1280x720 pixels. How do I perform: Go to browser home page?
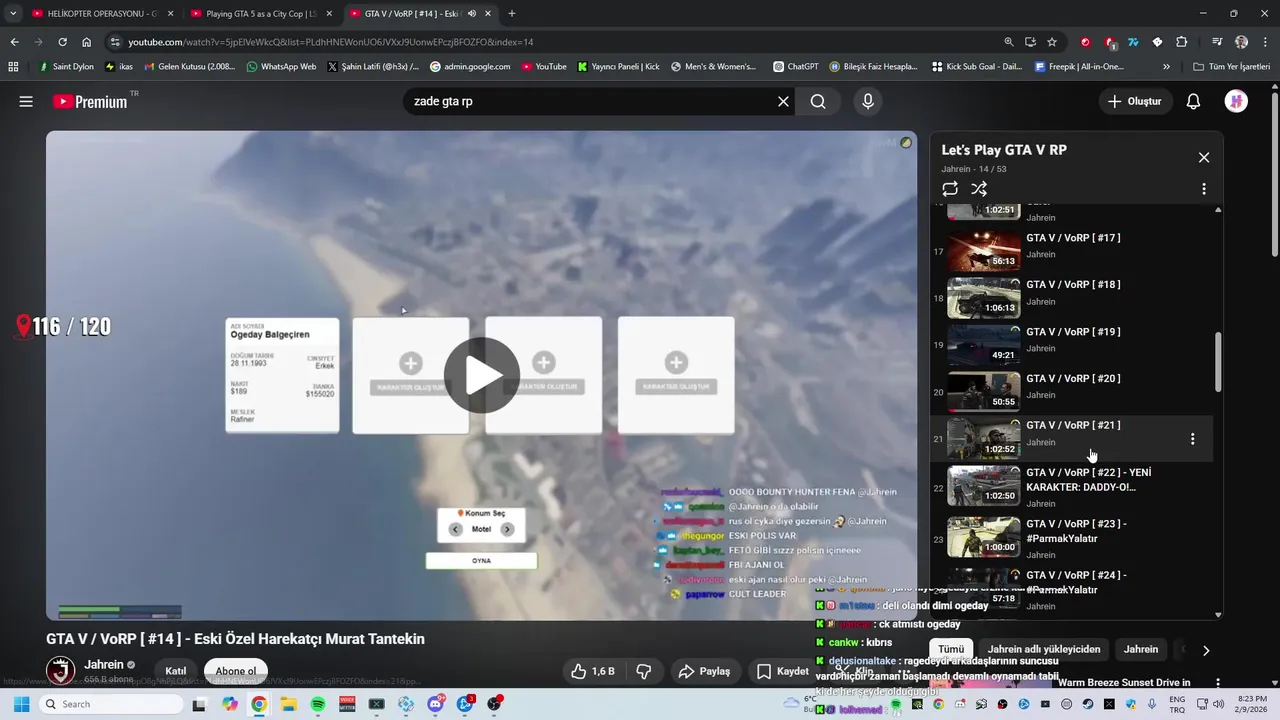pyautogui.click(x=87, y=42)
